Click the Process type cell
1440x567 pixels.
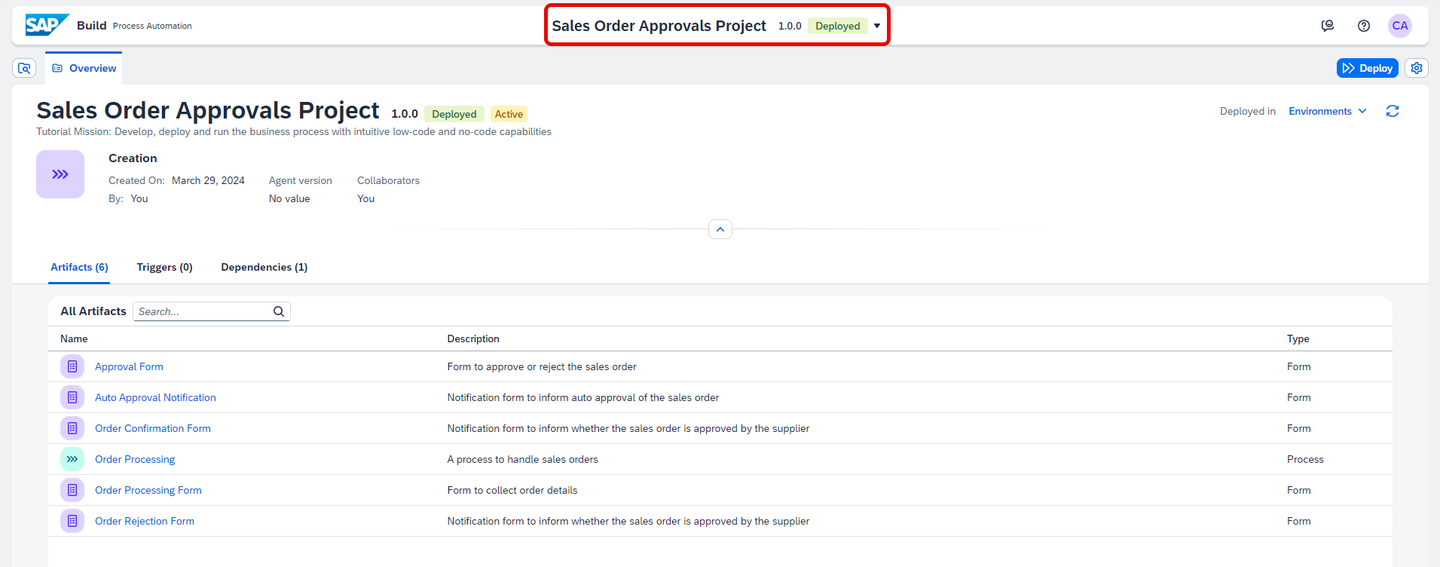click(1305, 459)
